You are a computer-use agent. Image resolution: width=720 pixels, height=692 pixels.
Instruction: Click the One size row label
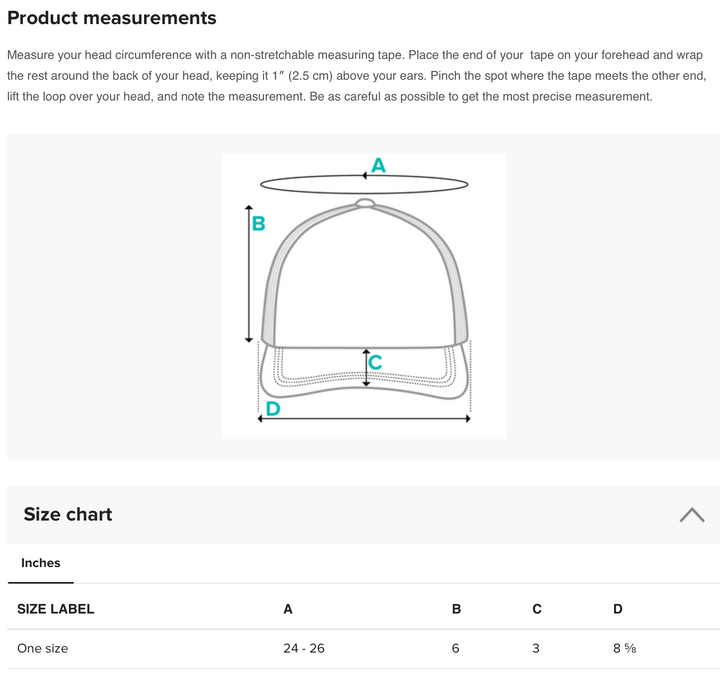pyautogui.click(x=42, y=648)
